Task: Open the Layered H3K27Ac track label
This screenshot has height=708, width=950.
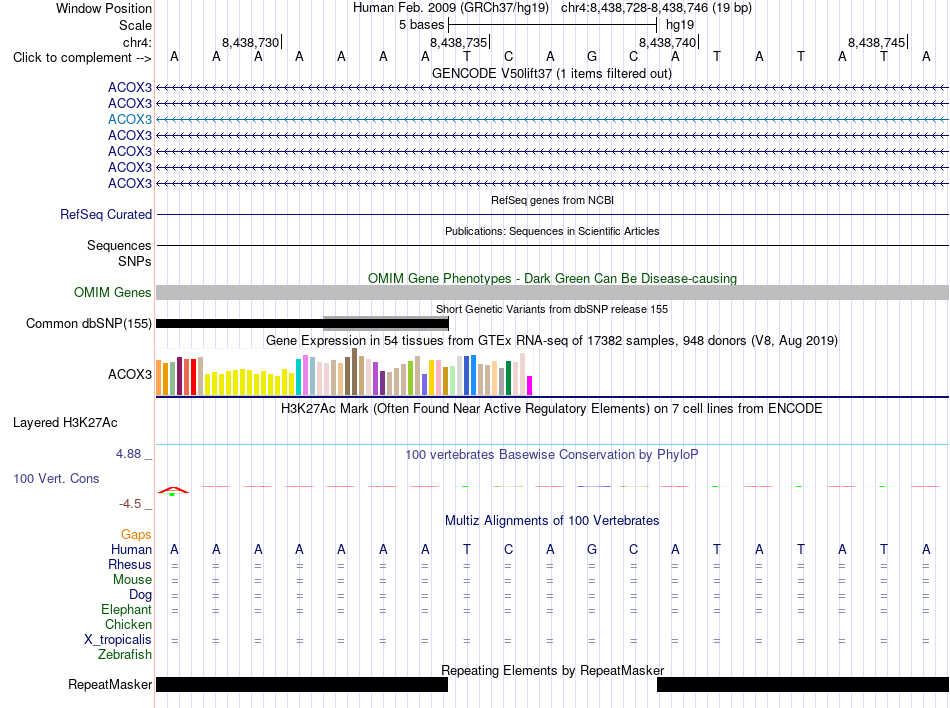Action: [65, 423]
